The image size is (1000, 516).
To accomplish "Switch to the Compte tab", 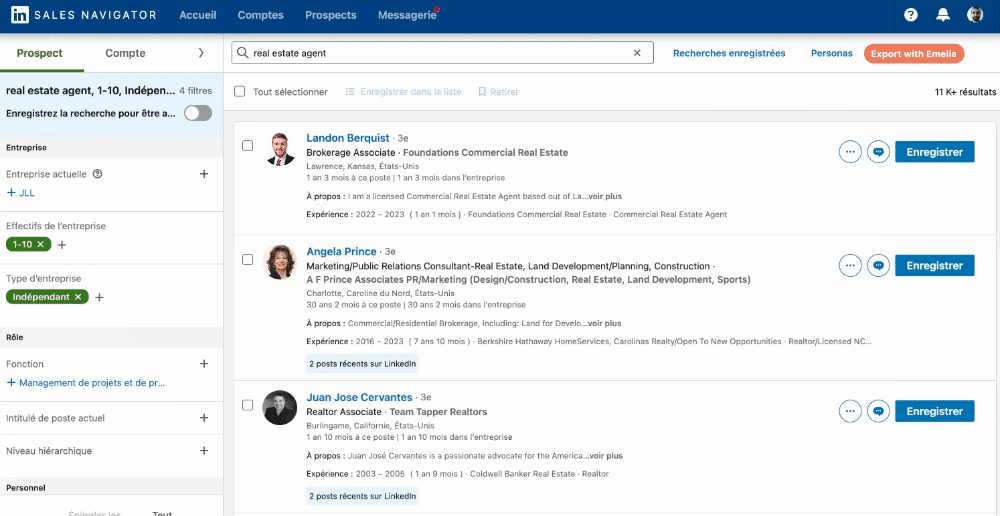I will point(125,53).
